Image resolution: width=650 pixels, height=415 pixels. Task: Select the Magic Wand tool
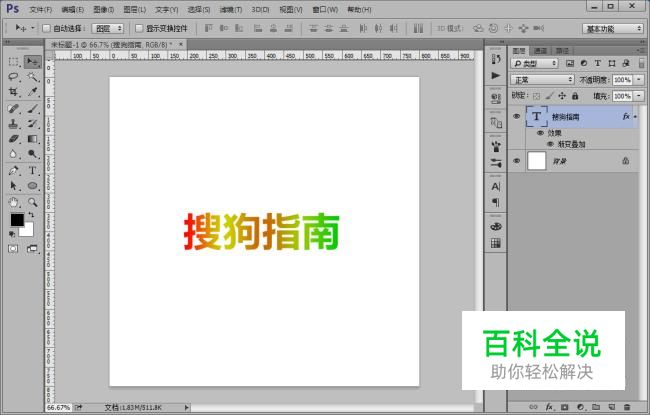tap(32, 77)
